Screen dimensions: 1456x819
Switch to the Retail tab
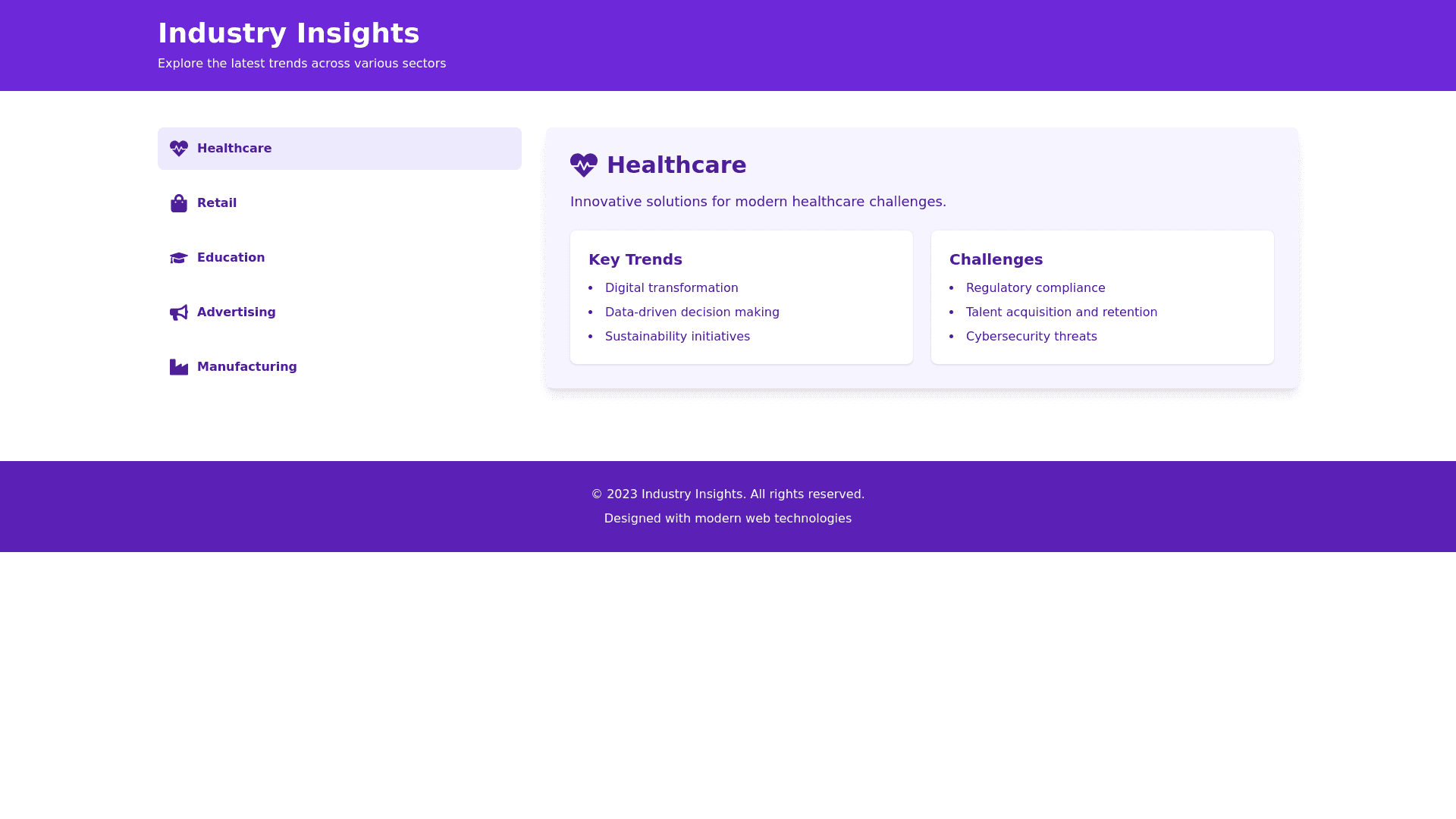[x=339, y=203]
